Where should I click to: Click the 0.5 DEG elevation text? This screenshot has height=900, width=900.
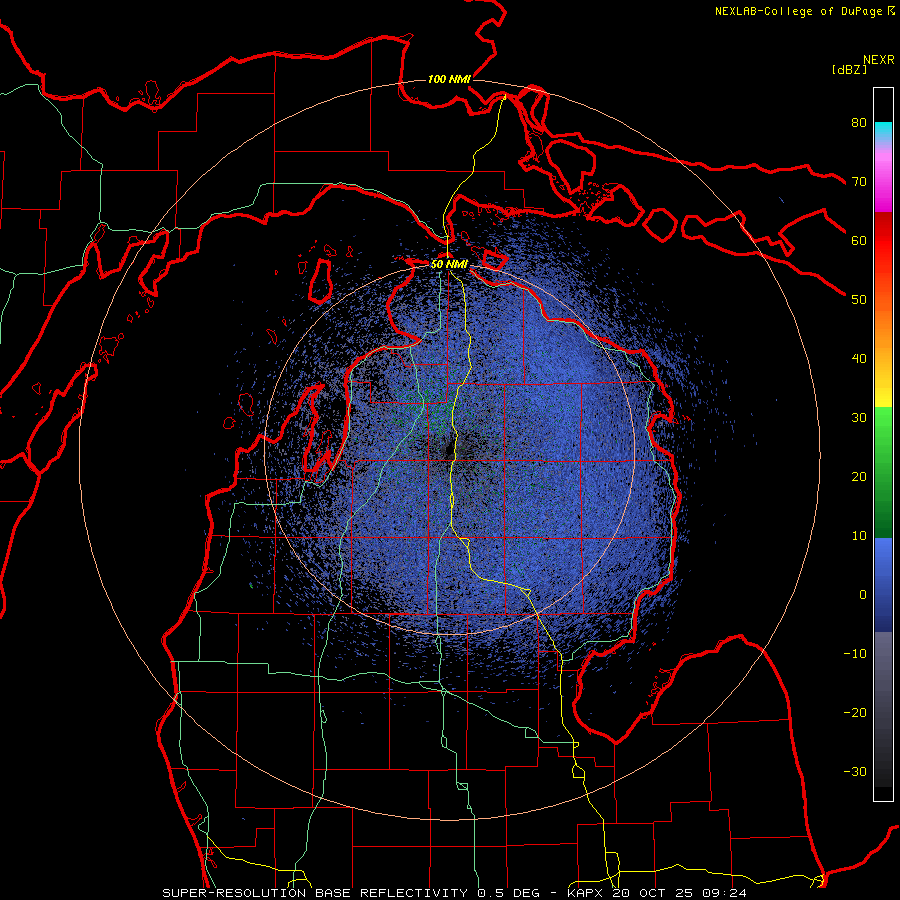(x=509, y=893)
